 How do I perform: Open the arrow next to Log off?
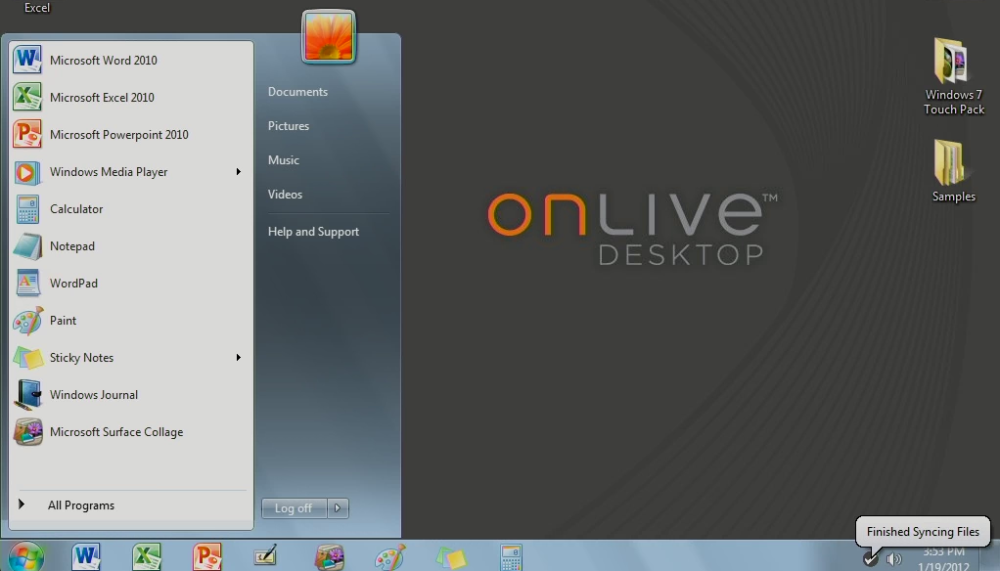337,508
